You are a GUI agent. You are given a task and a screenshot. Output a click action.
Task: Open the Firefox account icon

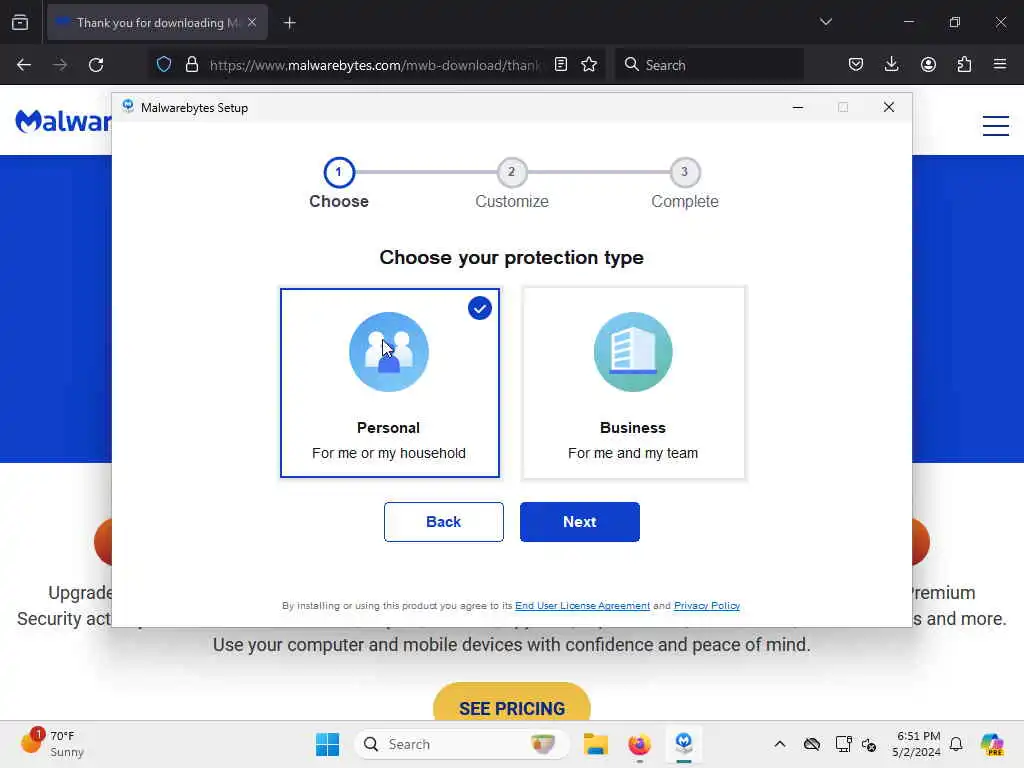click(928, 64)
